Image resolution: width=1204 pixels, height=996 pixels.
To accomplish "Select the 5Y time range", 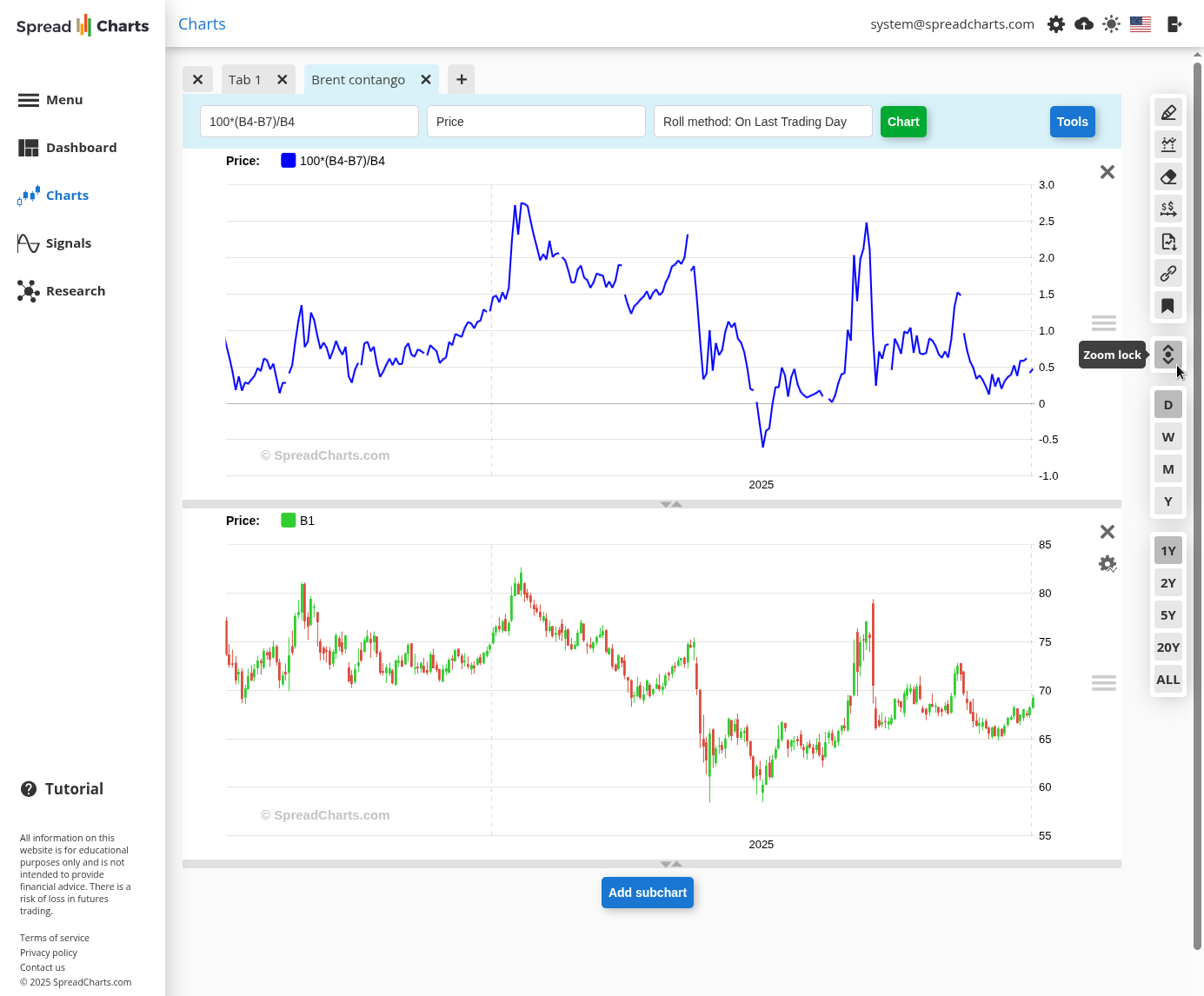I will 1168,615.
